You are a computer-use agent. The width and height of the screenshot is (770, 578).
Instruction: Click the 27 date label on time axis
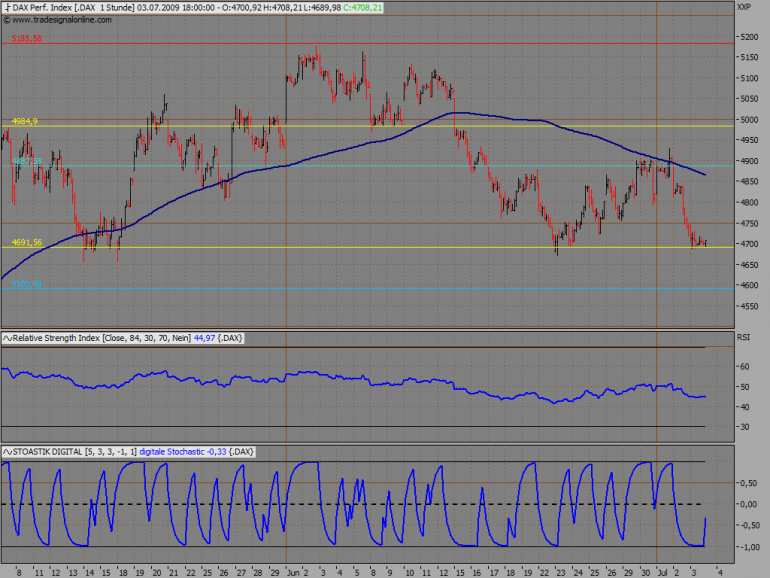point(241,573)
